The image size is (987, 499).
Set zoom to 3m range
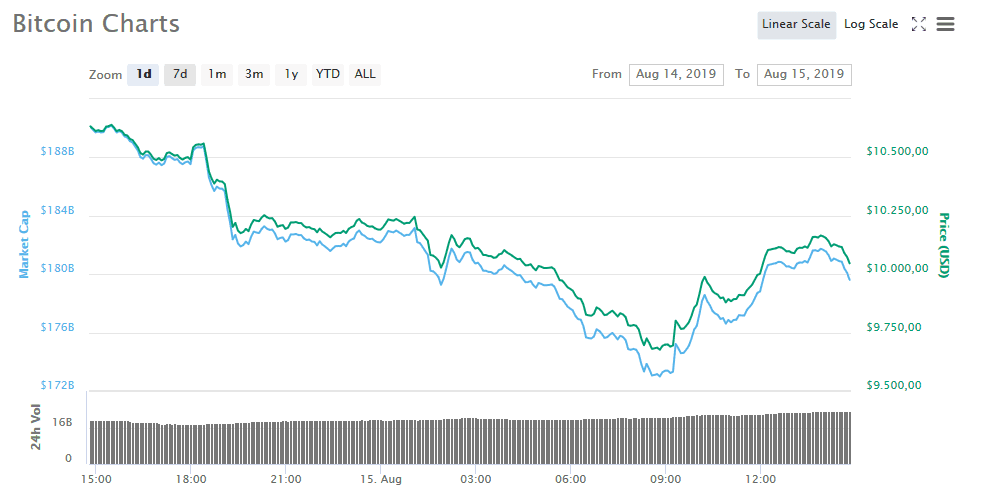click(254, 74)
